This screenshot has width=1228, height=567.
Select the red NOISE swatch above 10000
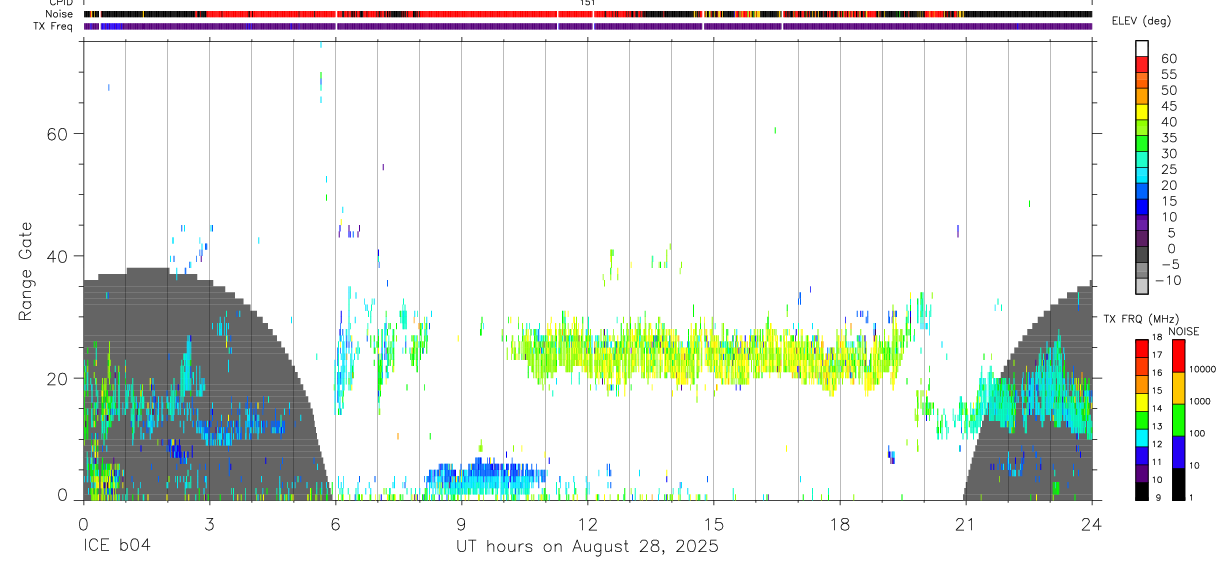1178,354
